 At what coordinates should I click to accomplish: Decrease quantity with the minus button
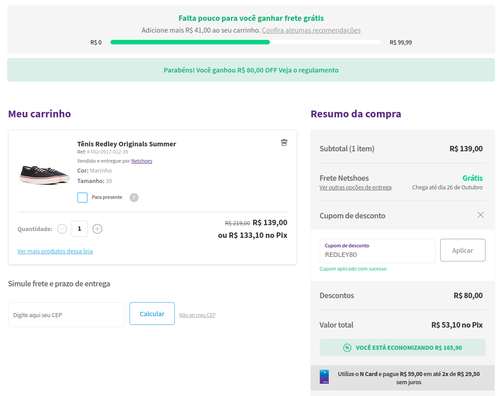[62, 229]
